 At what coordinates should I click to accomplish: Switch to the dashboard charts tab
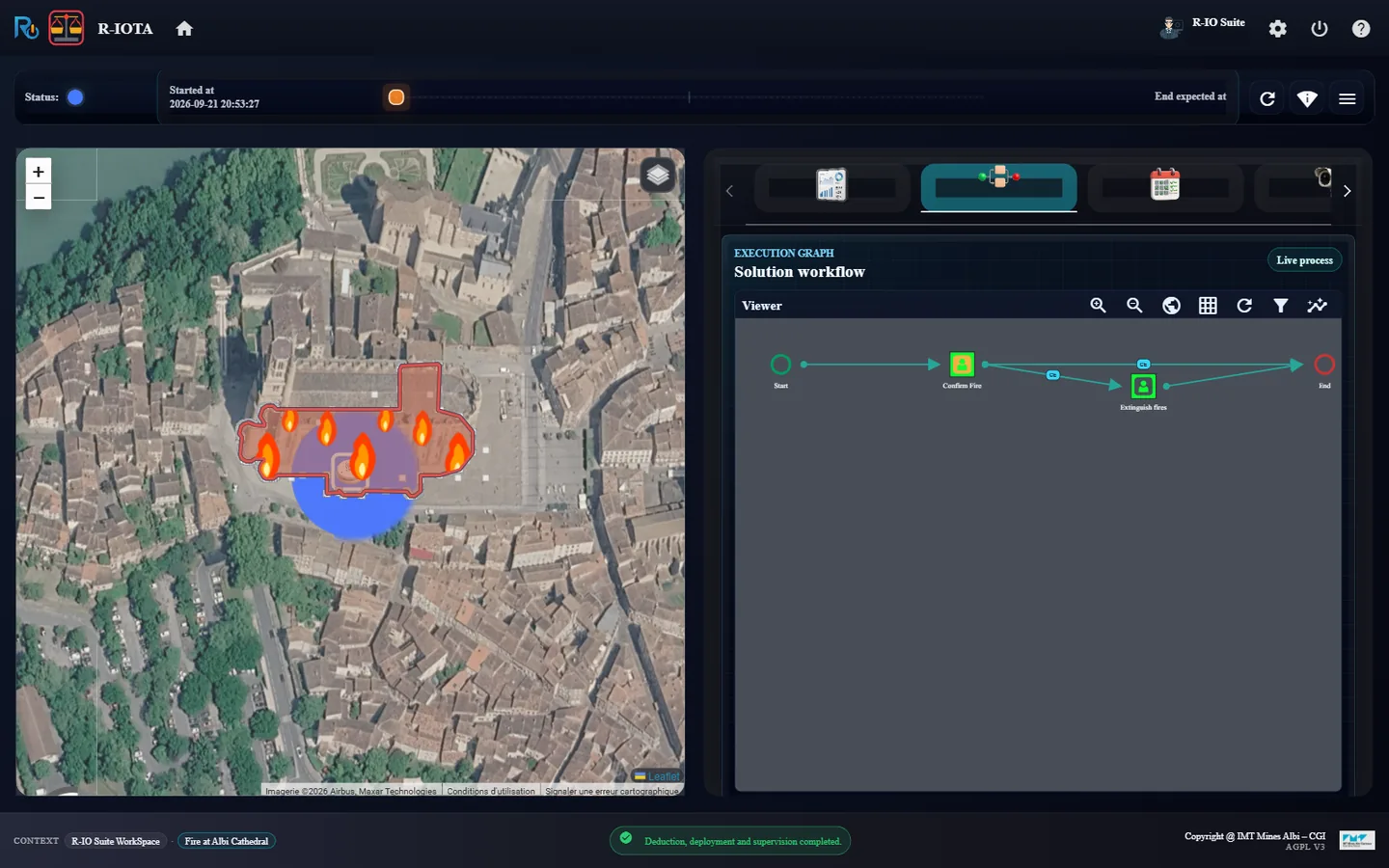coord(831,186)
